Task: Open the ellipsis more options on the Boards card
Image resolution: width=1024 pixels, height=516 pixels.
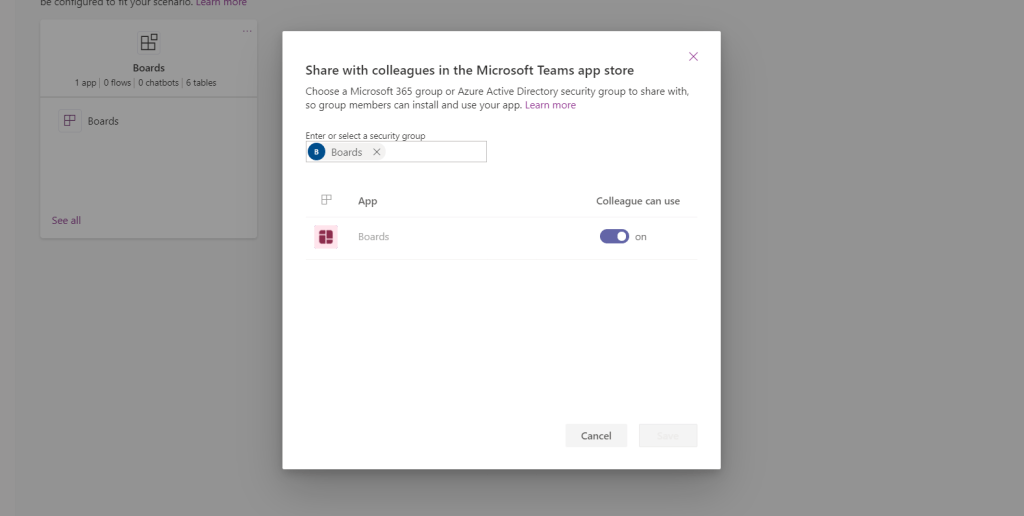Action: [x=247, y=31]
